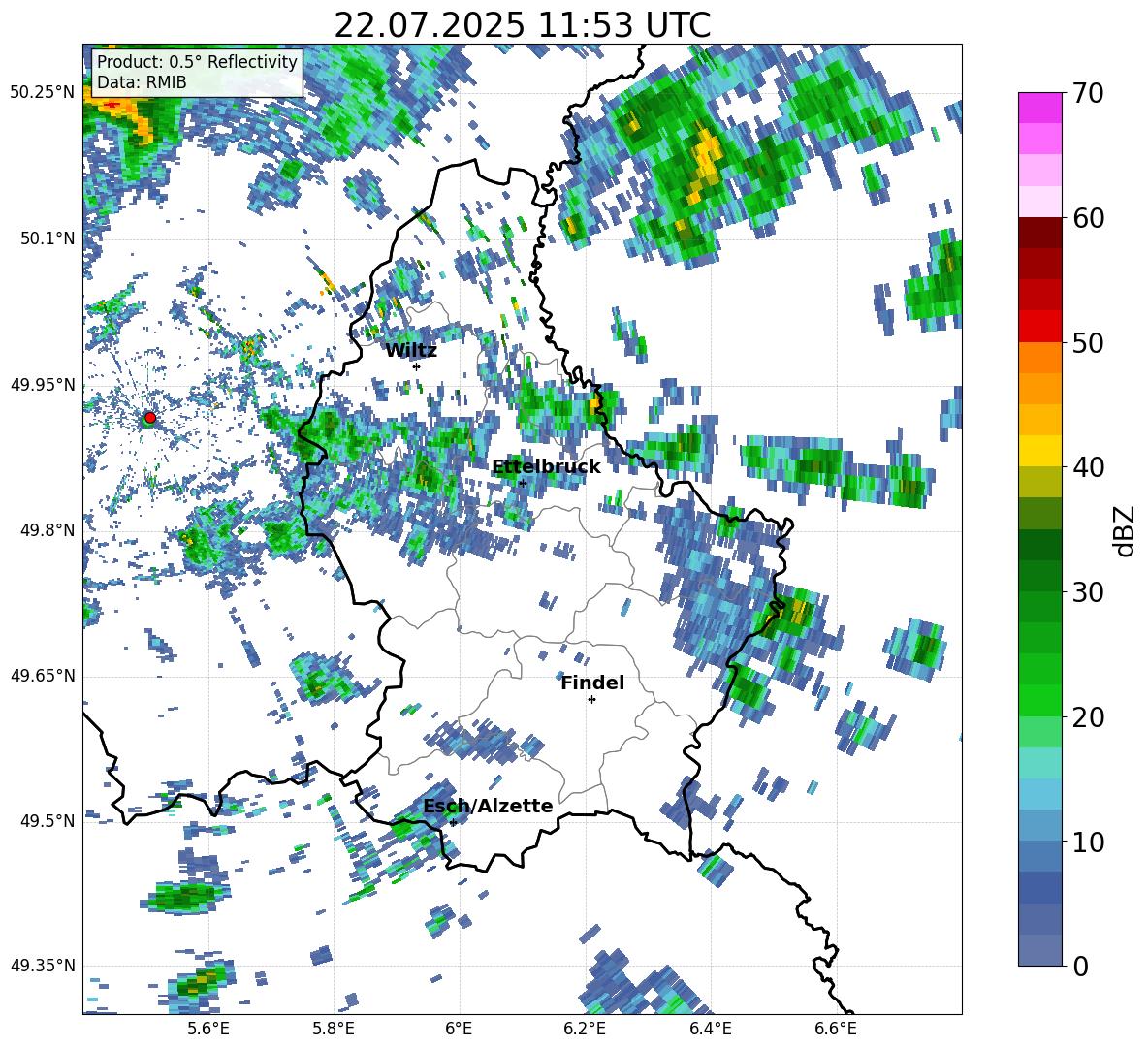Image resolution: width=1148 pixels, height=1048 pixels.
Task: Click the orange colorbar segment just below 50
Action: click(1039, 358)
